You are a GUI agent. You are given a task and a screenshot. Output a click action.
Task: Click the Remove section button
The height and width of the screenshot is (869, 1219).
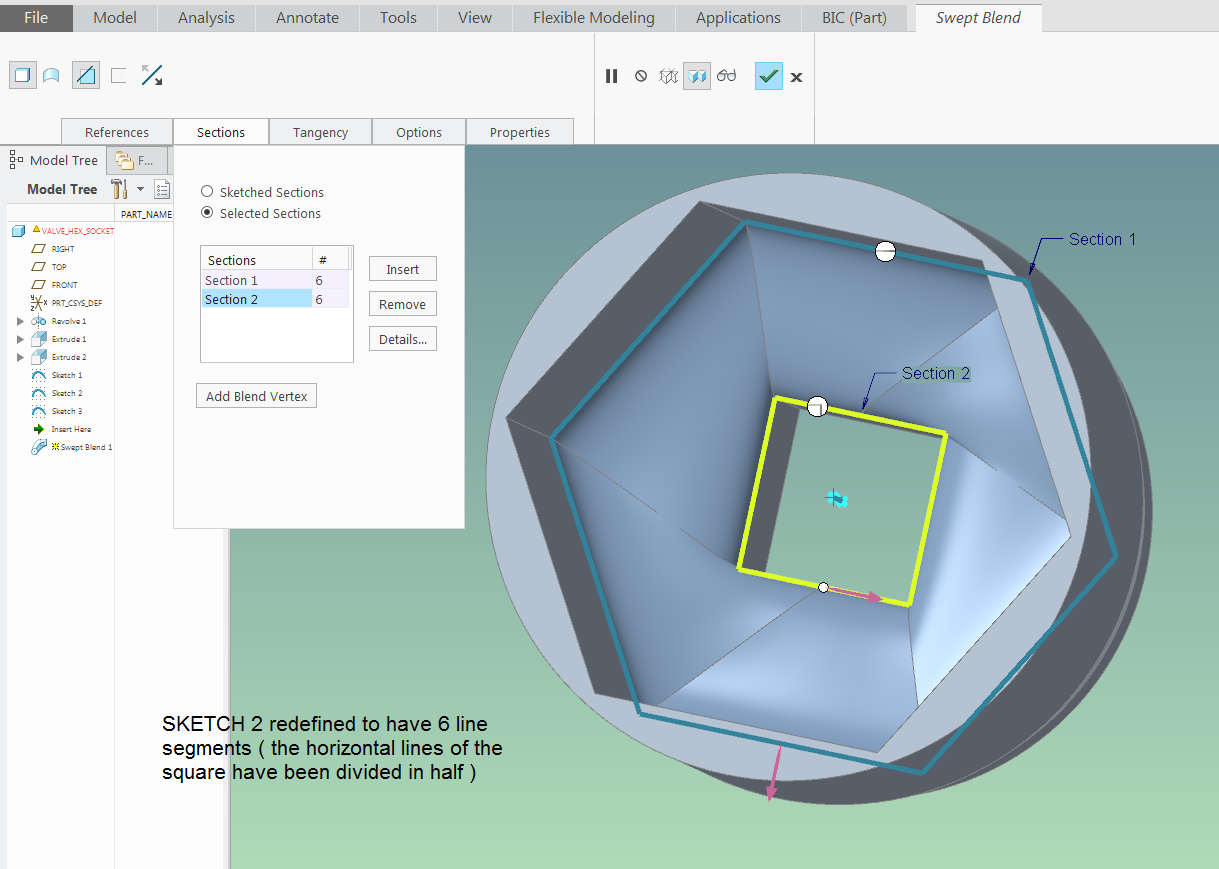(403, 304)
